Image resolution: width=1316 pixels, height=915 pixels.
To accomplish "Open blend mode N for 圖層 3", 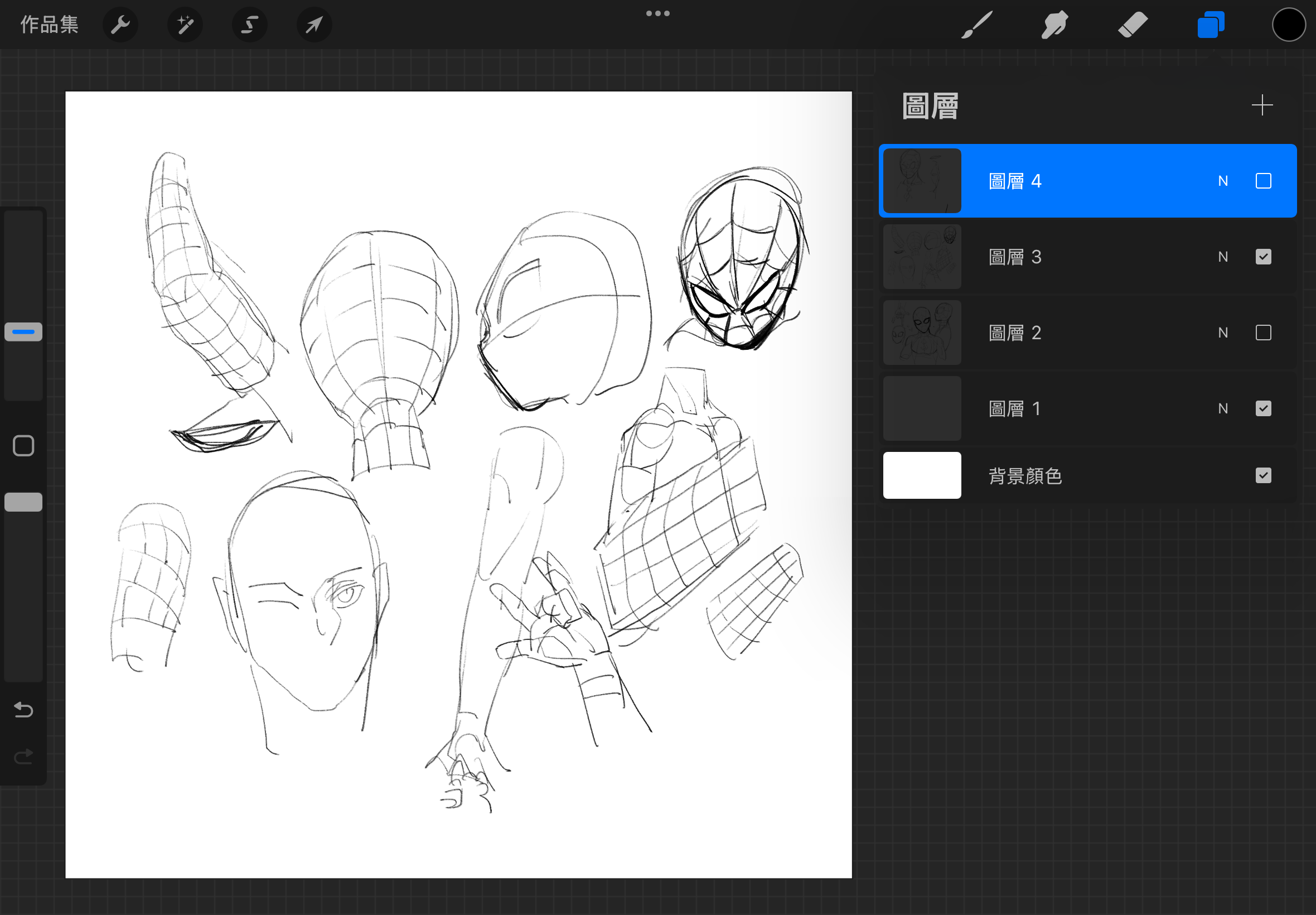I will pyautogui.click(x=1223, y=257).
